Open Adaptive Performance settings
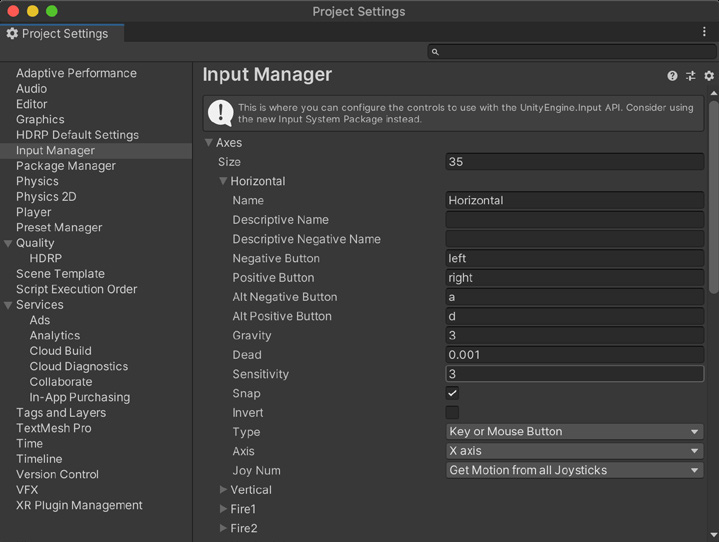 coord(76,73)
